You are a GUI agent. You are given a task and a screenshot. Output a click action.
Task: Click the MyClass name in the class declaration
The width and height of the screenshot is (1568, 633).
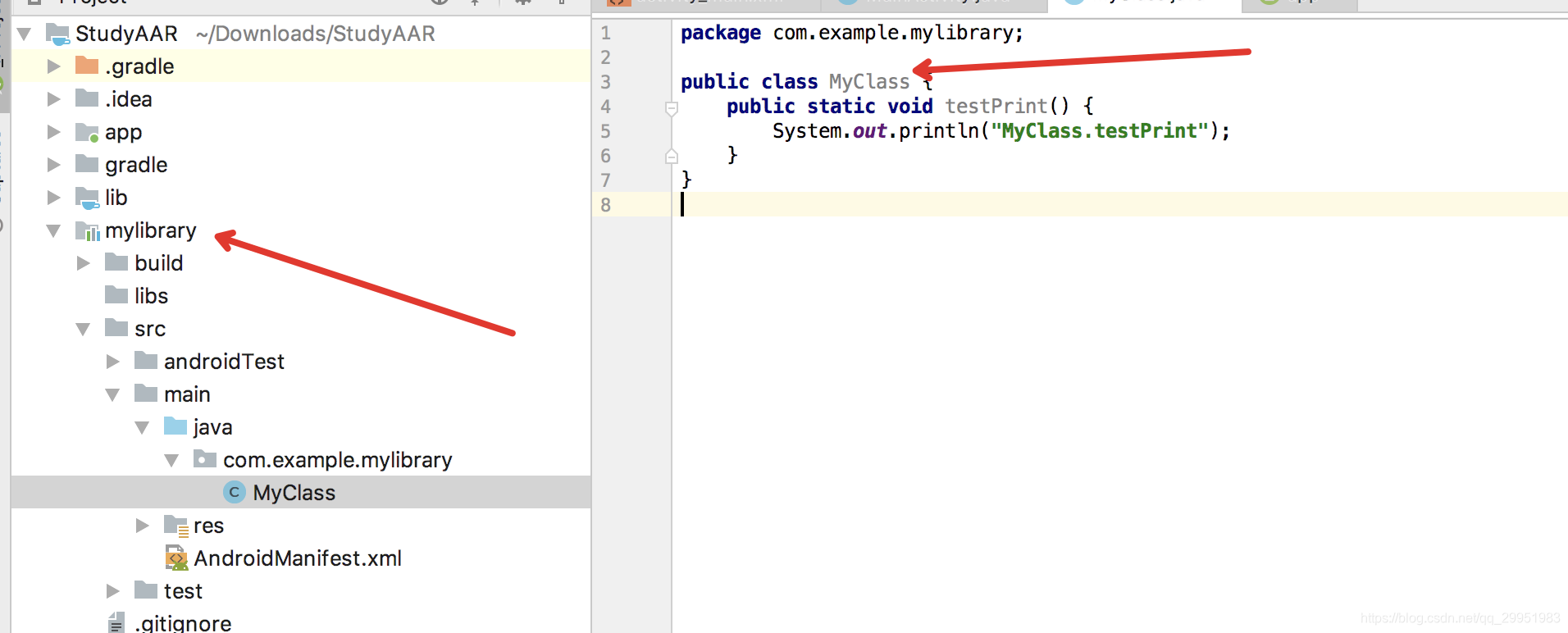point(869,82)
